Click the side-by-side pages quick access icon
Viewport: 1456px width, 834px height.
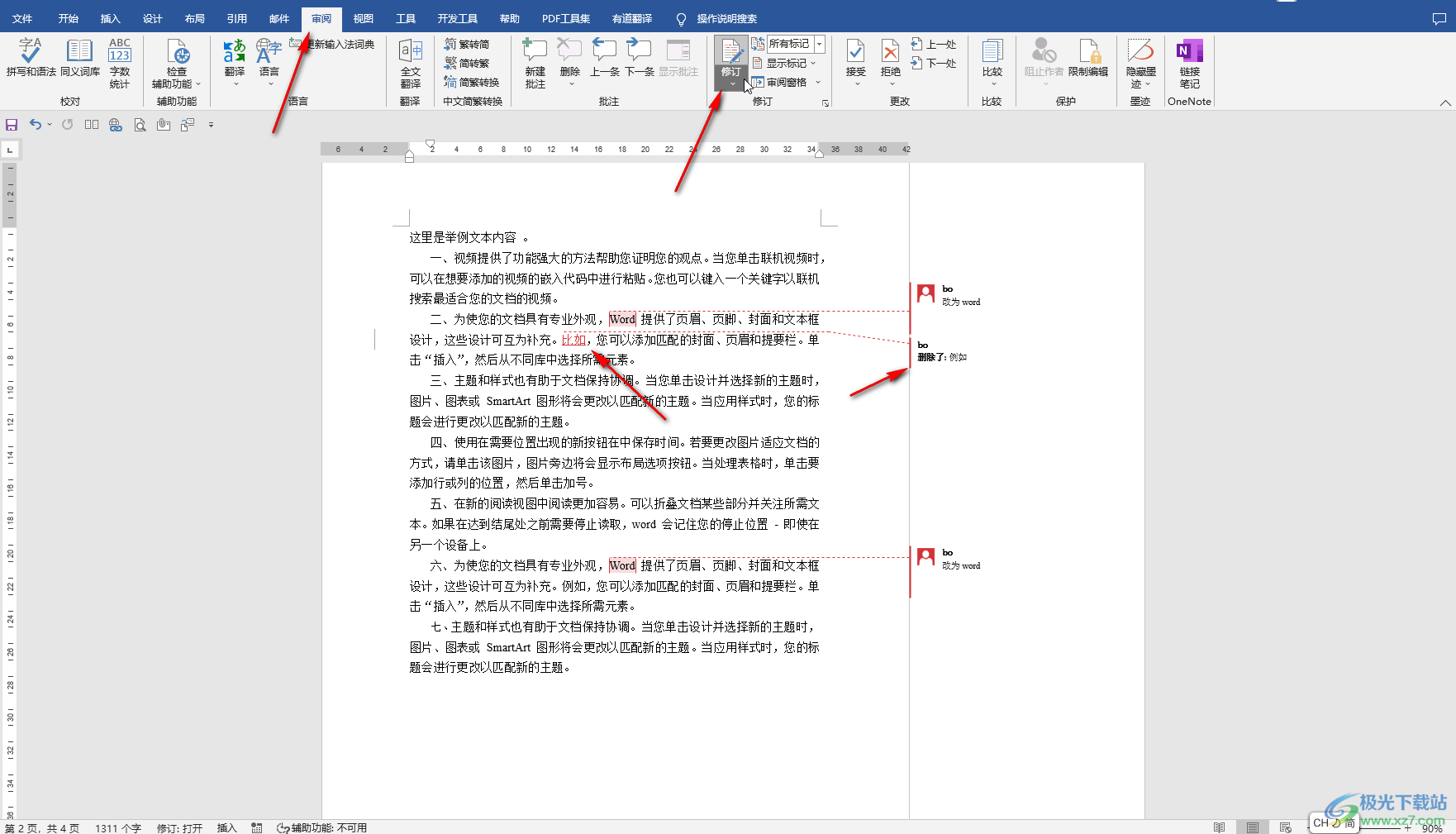coord(92,125)
